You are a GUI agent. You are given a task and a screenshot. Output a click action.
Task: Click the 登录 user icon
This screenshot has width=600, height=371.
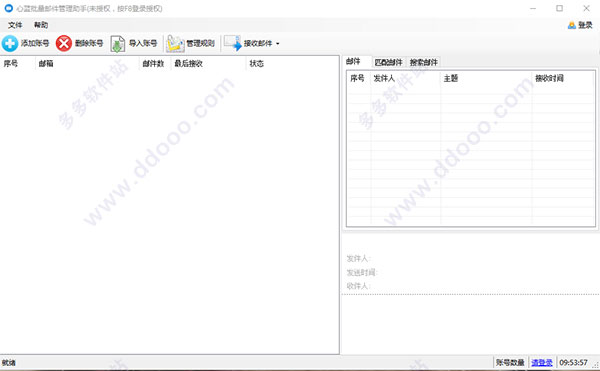[572, 25]
